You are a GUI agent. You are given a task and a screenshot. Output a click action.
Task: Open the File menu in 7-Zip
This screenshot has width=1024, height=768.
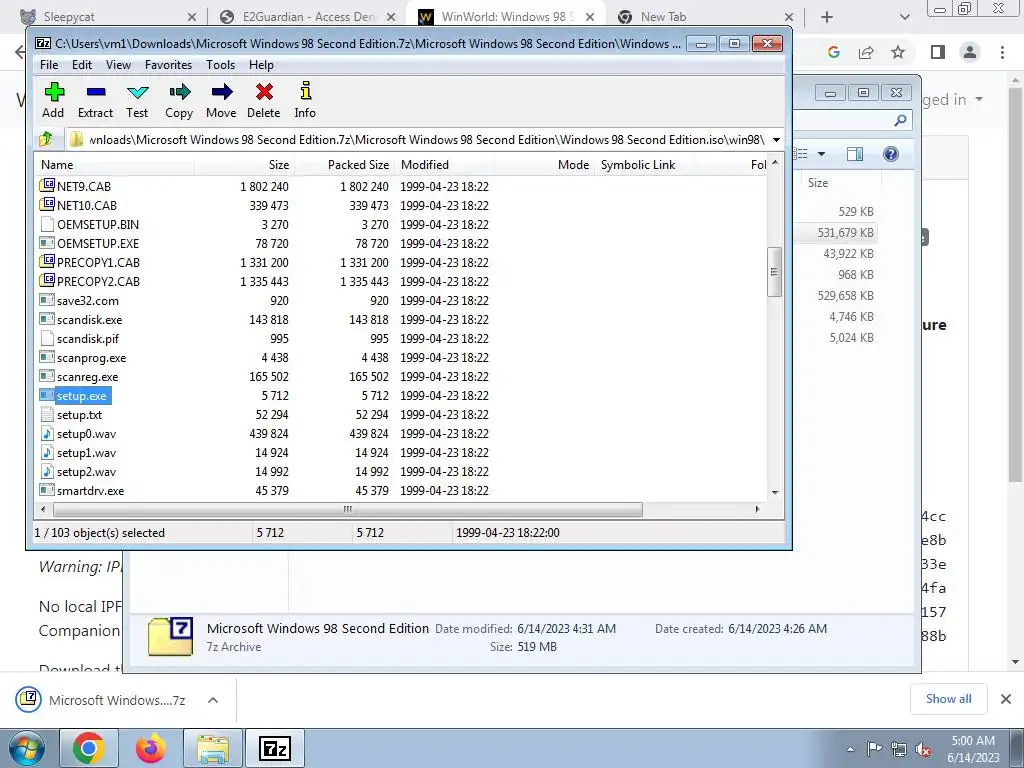[49, 65]
